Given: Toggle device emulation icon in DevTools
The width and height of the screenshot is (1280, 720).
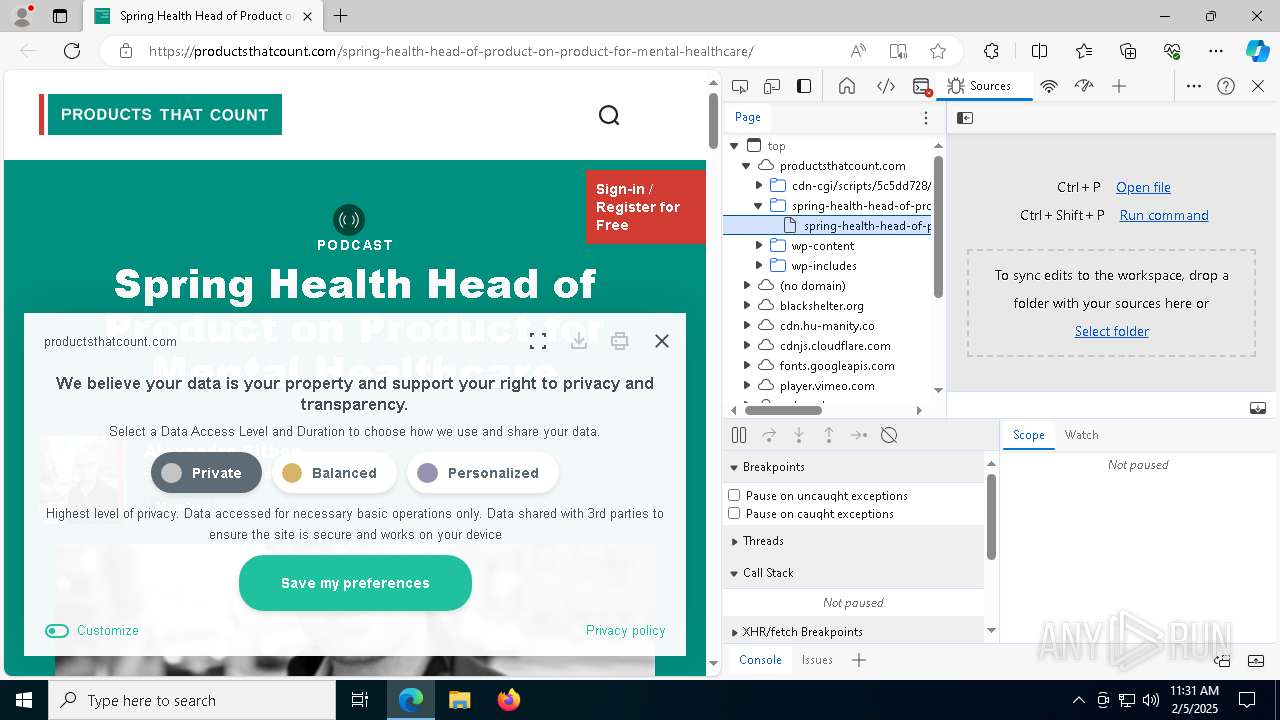Looking at the screenshot, I should click(772, 86).
